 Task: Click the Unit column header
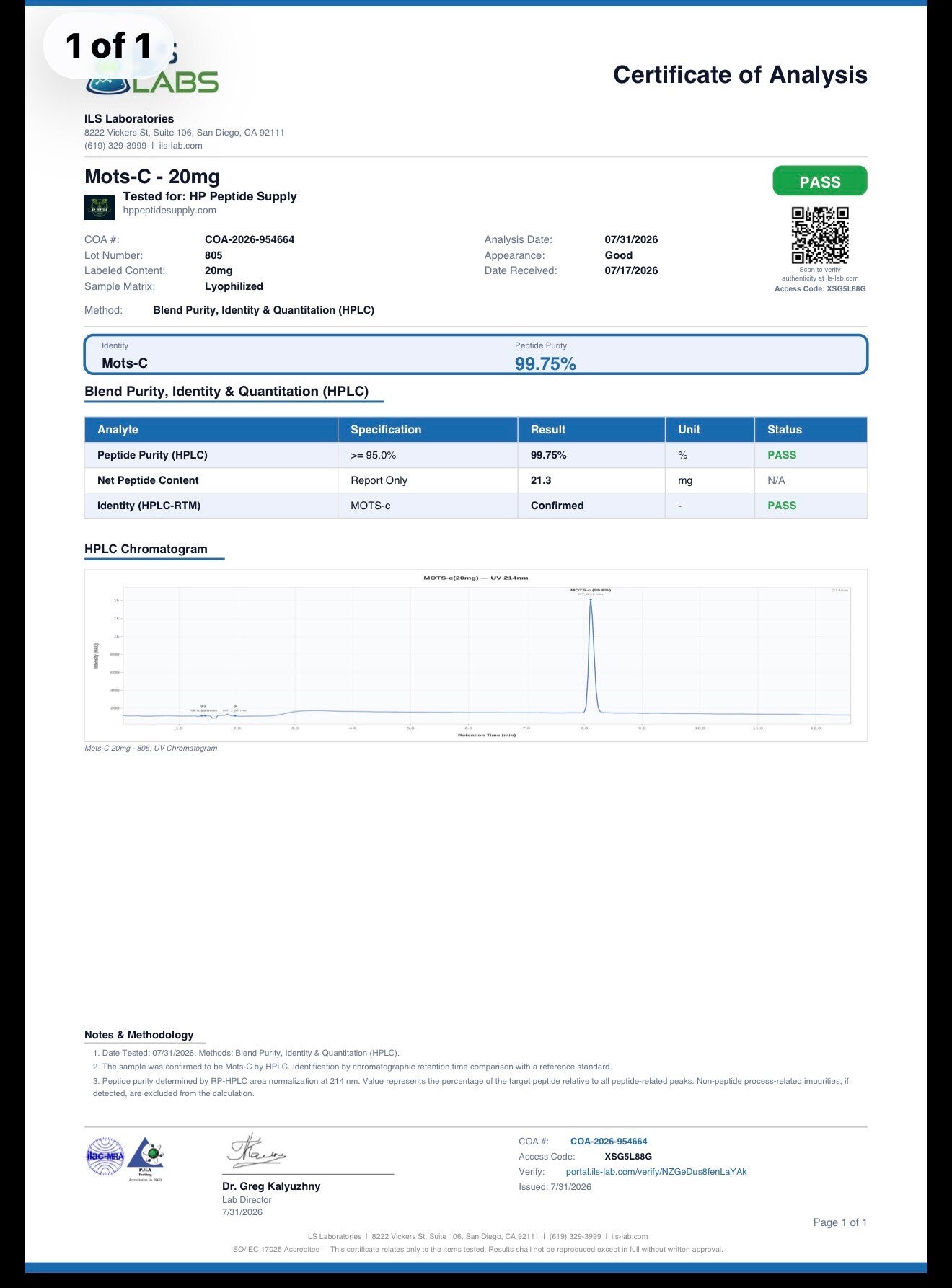[x=710, y=430]
